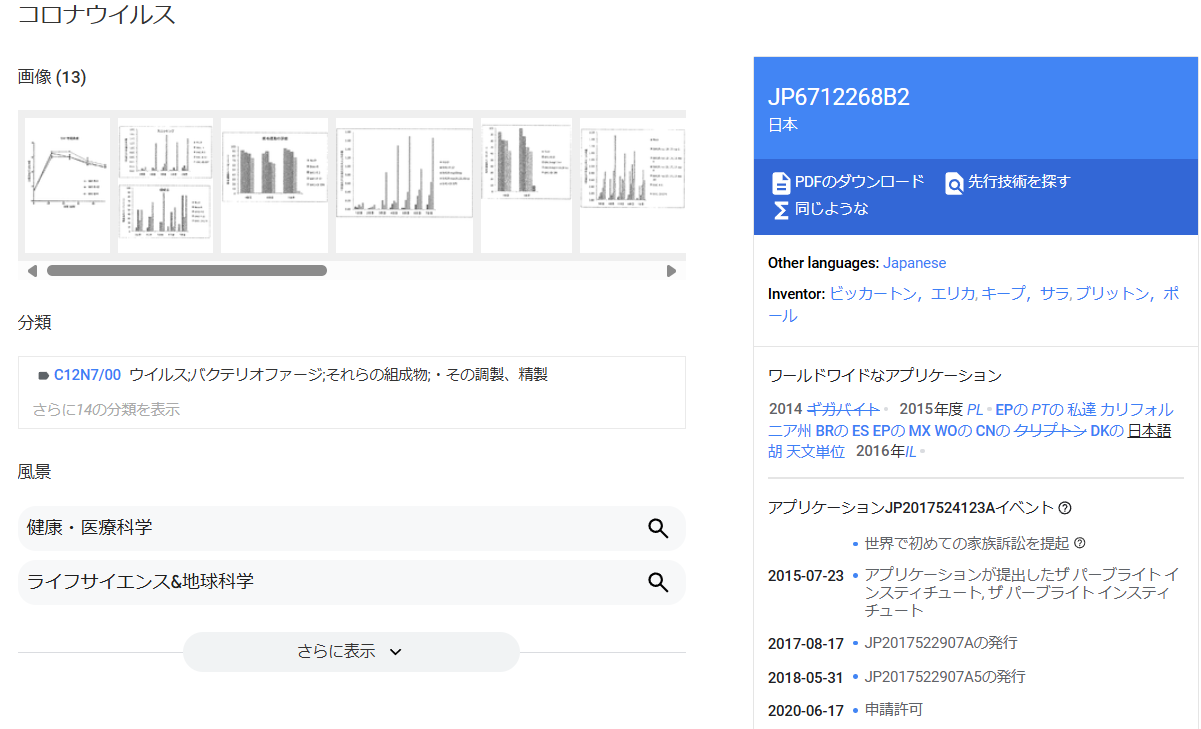The width and height of the screenshot is (1201, 729).
Task: Open the first line-graph image thumbnail
Action: 67,186
